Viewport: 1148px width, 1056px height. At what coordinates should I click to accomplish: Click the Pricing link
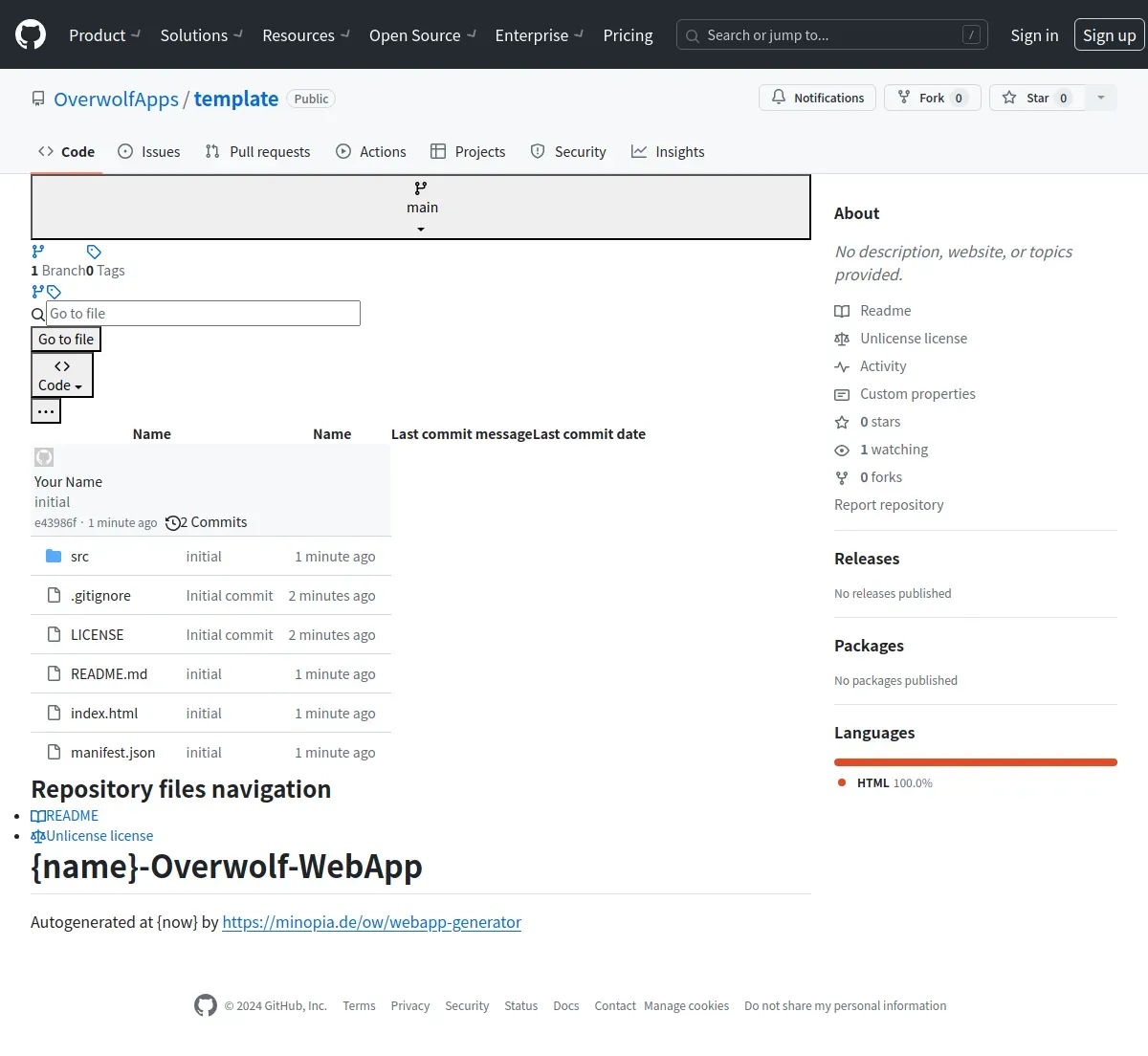point(628,35)
